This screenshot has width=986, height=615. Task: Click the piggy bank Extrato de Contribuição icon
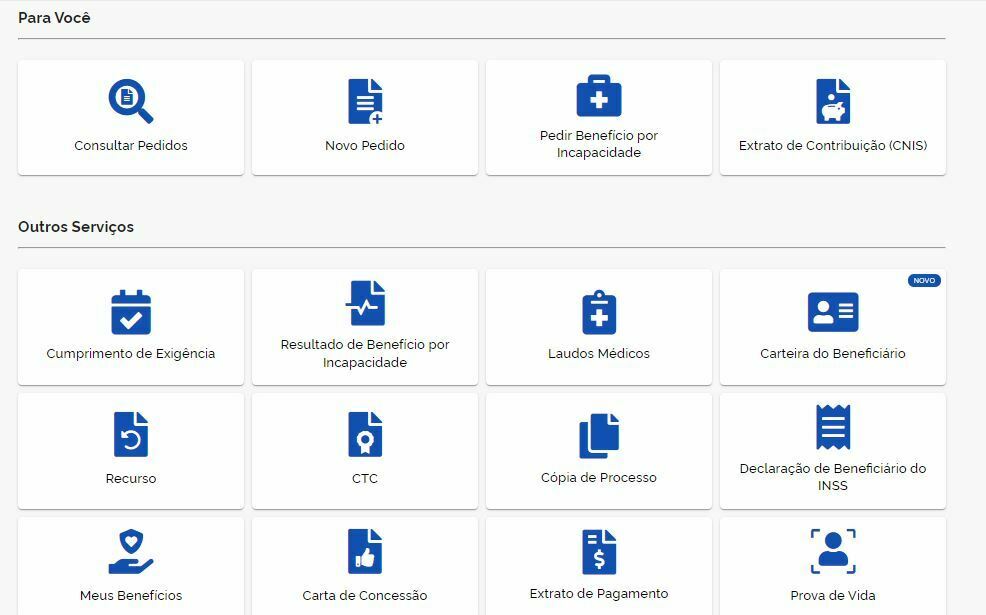[x=832, y=101]
